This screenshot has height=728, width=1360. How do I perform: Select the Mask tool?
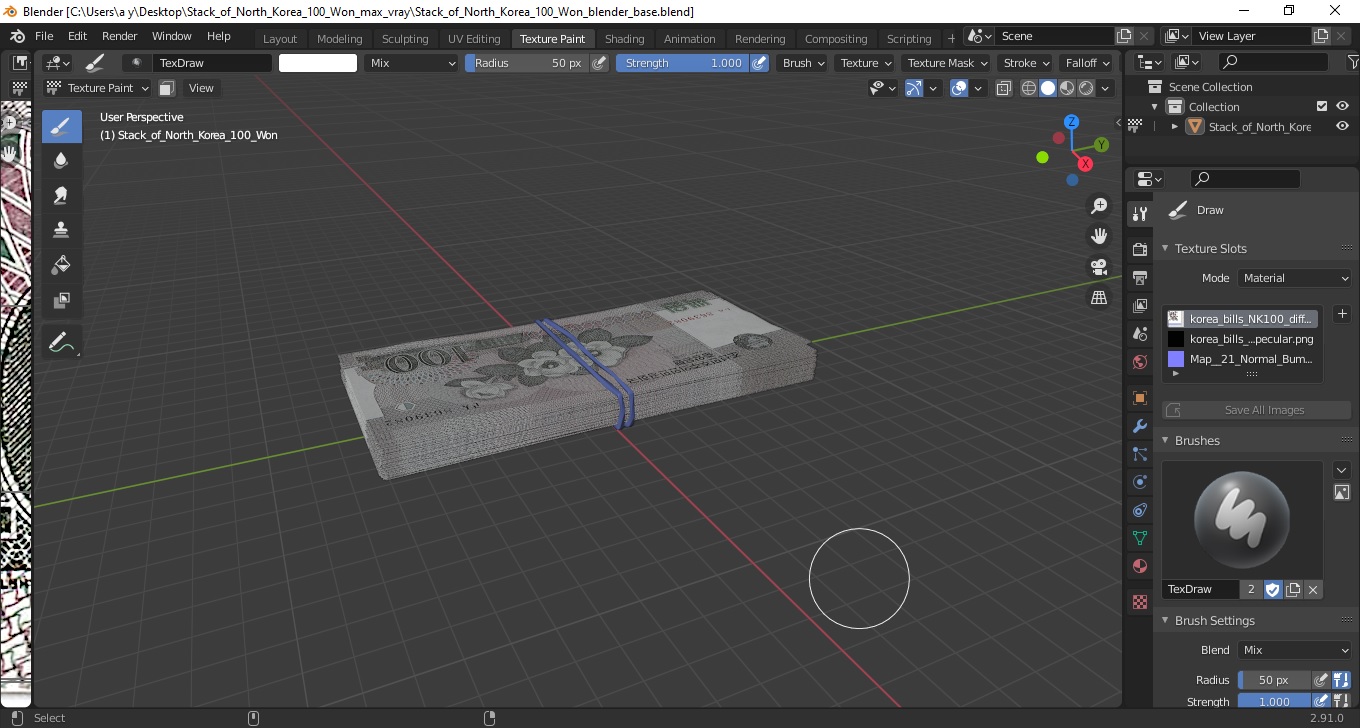(x=61, y=300)
